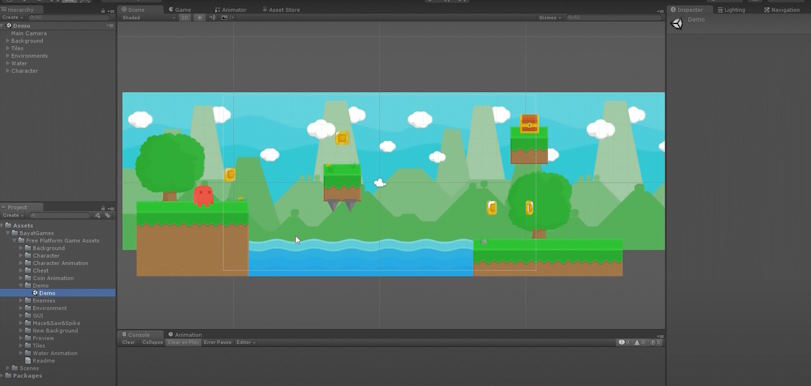Select the coin floating above the spiked platform

pos(342,138)
